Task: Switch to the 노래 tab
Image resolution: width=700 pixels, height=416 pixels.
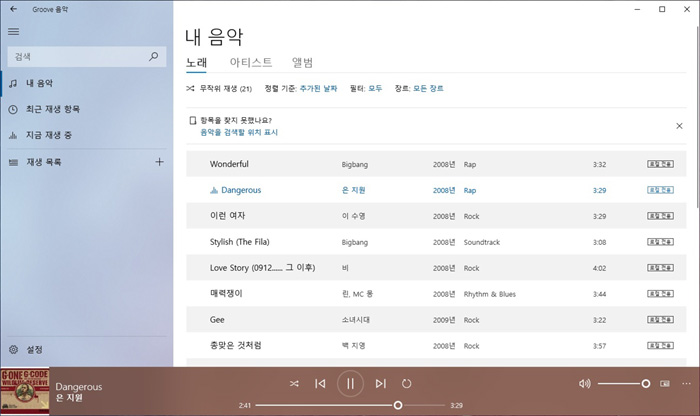Action: (x=196, y=62)
